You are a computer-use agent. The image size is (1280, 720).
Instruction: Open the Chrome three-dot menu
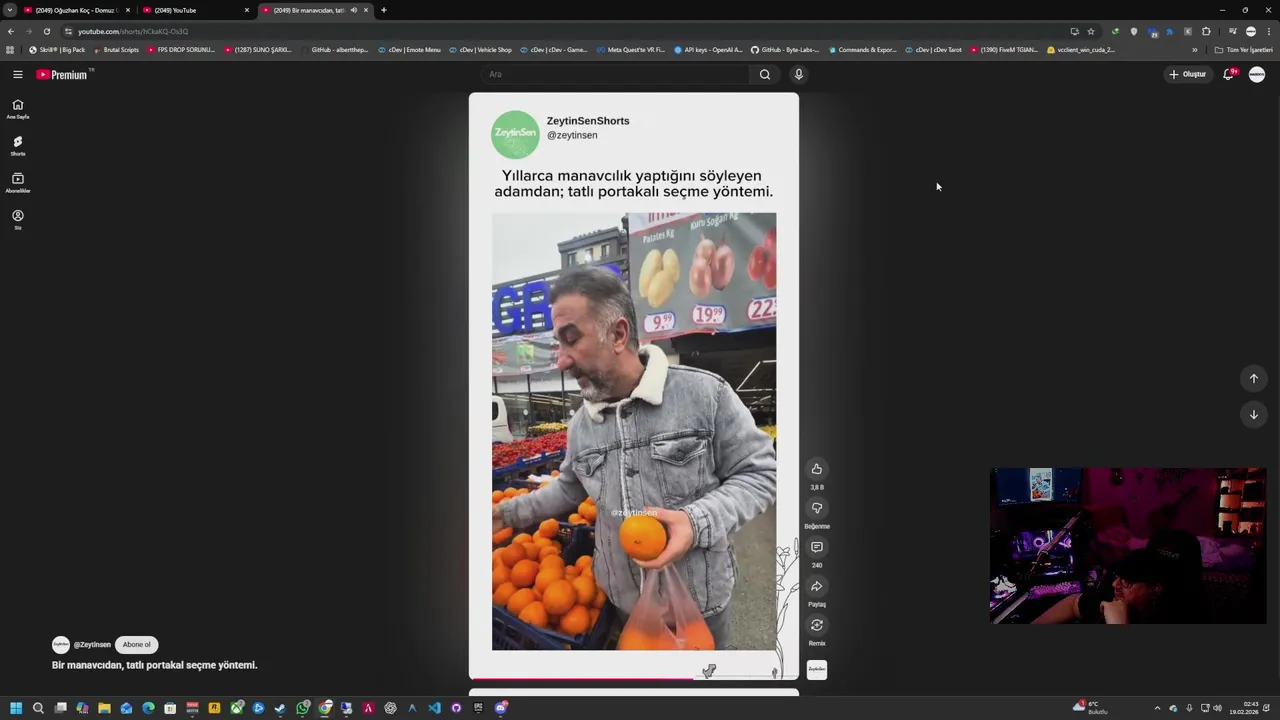pyautogui.click(x=1269, y=31)
